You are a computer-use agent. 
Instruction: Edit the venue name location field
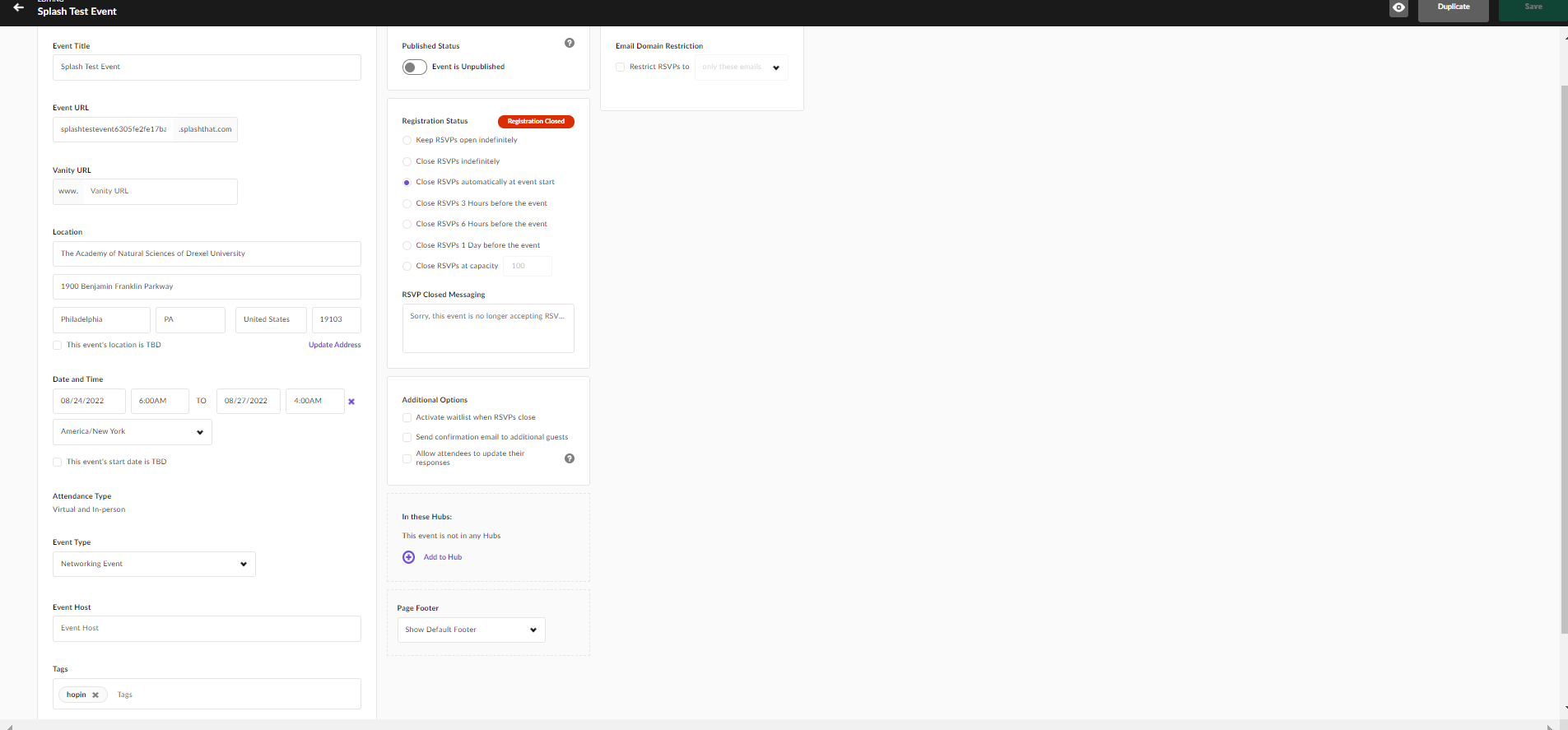(207, 253)
